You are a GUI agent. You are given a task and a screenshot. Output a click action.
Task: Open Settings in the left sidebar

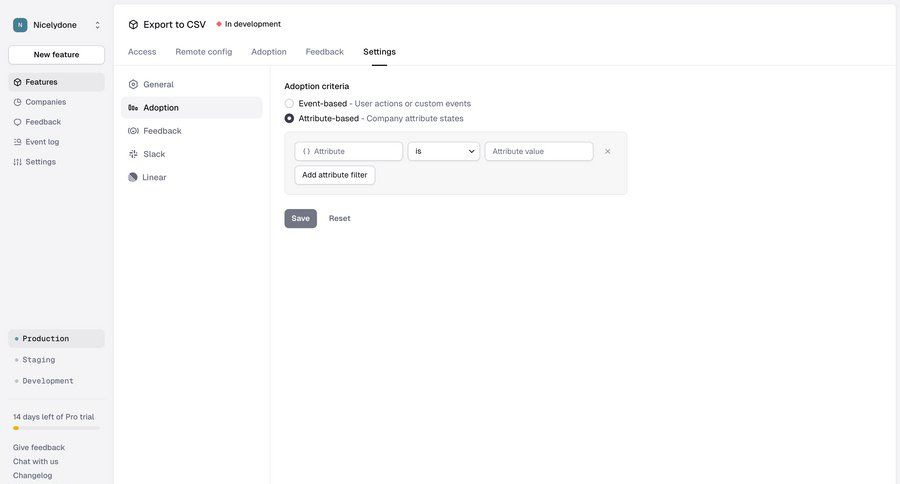tap(56, 162)
